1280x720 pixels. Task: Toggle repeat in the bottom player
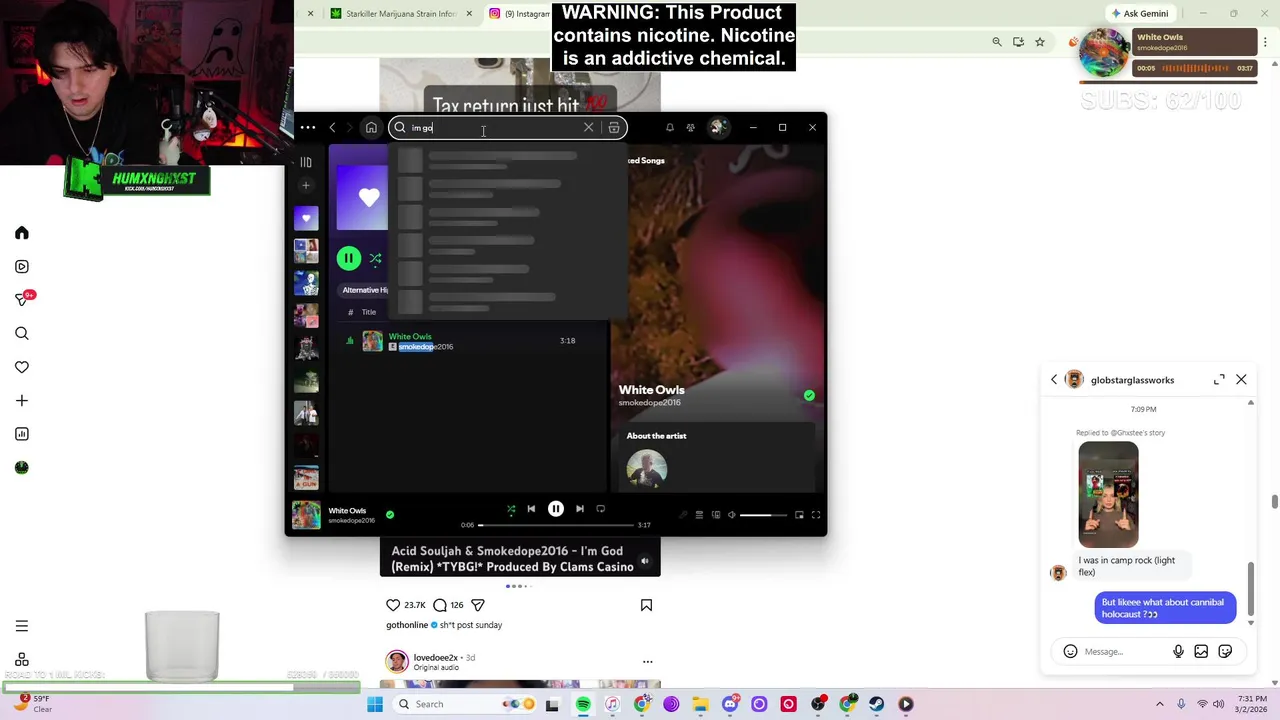[600, 509]
